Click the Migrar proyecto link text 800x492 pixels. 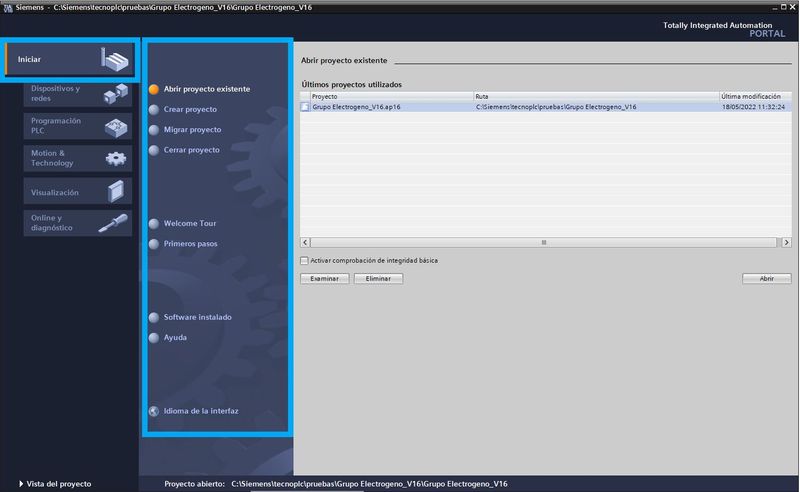[192, 130]
